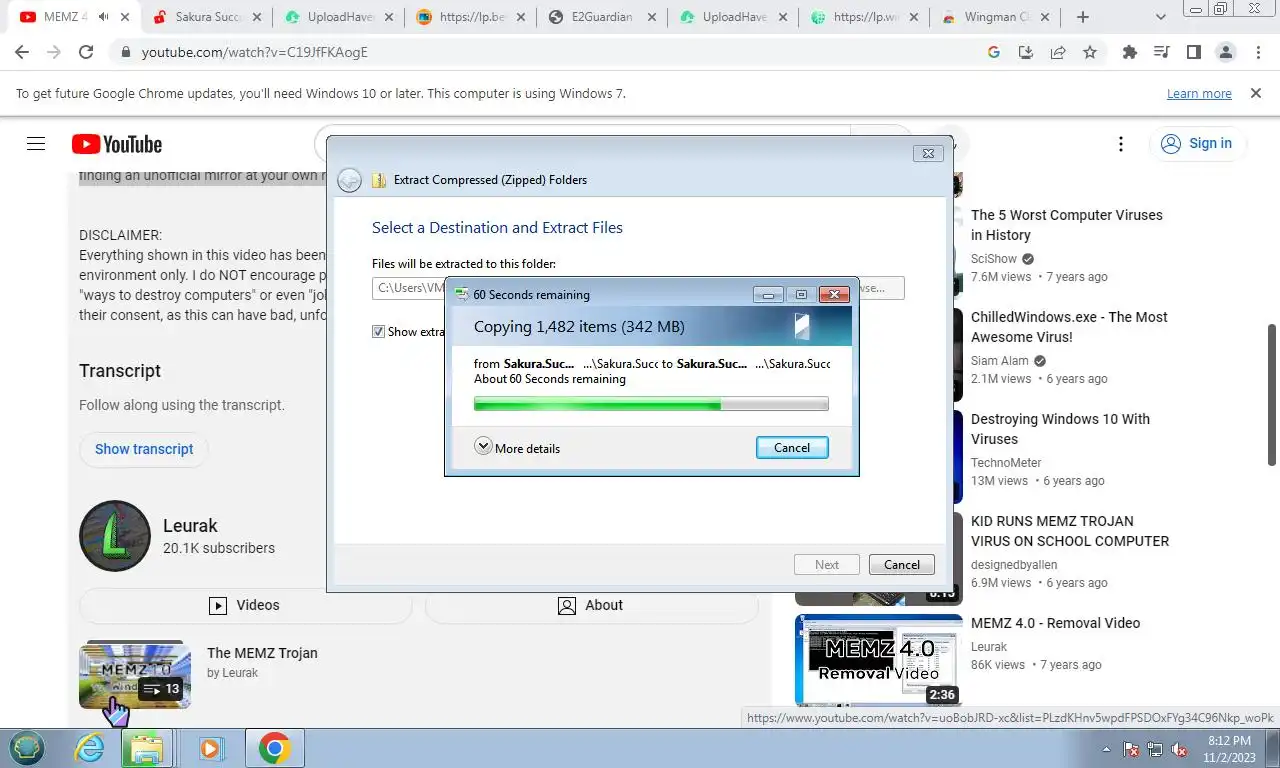Open the tab search dropdown arrow
Screen dimensions: 1280x768
click(1161, 17)
